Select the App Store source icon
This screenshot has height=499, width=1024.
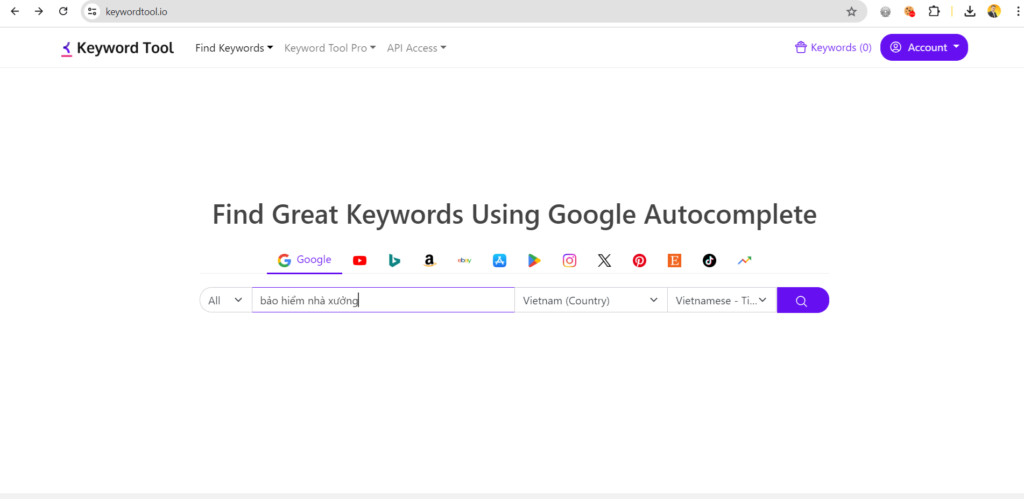[x=500, y=261]
